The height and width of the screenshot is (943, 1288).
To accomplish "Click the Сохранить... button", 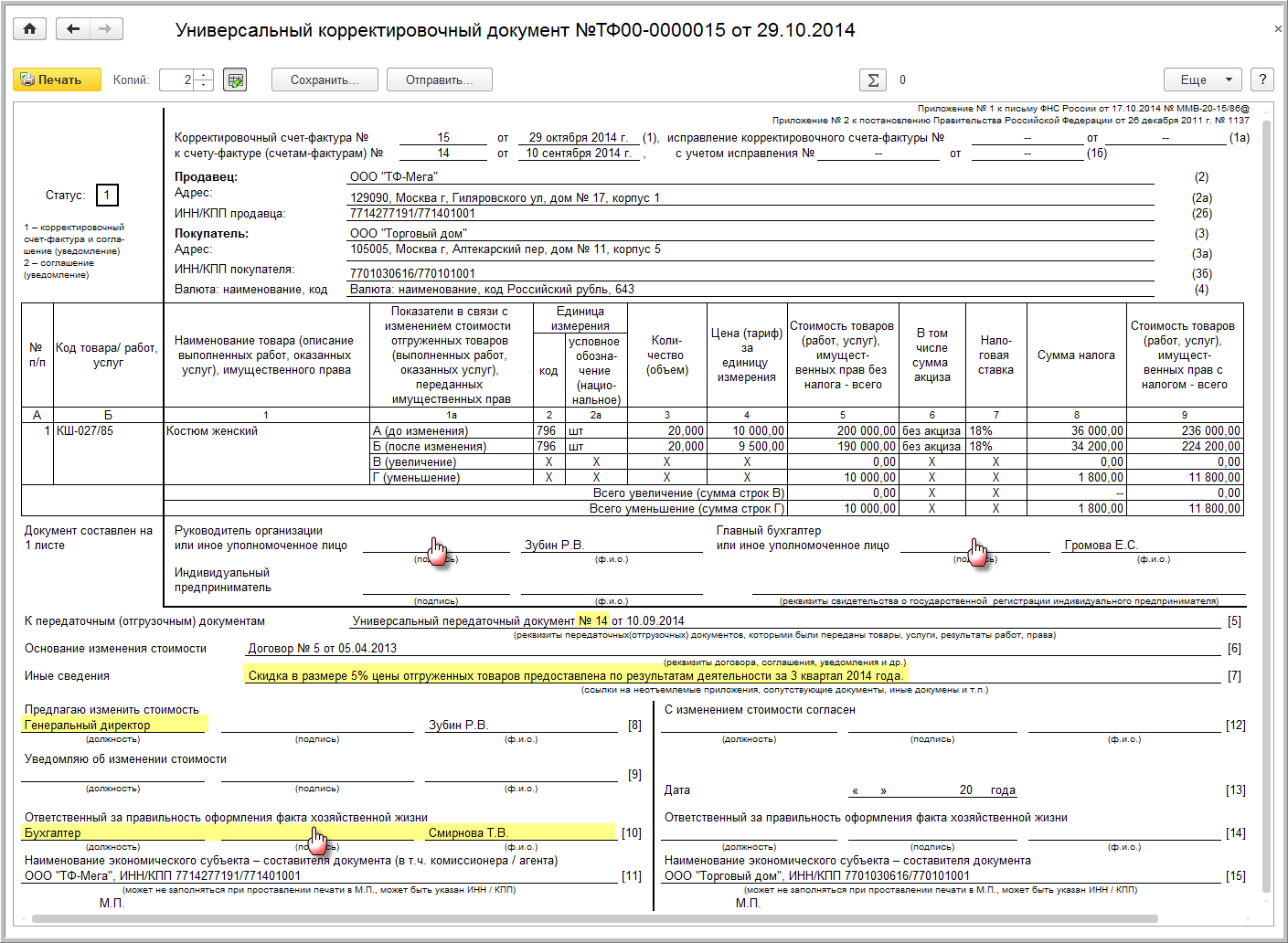I will pos(325,79).
